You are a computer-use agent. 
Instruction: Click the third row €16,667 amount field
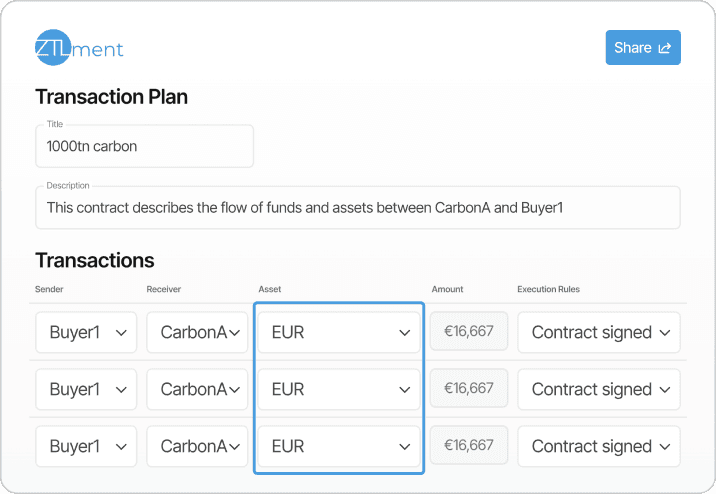[x=469, y=445]
